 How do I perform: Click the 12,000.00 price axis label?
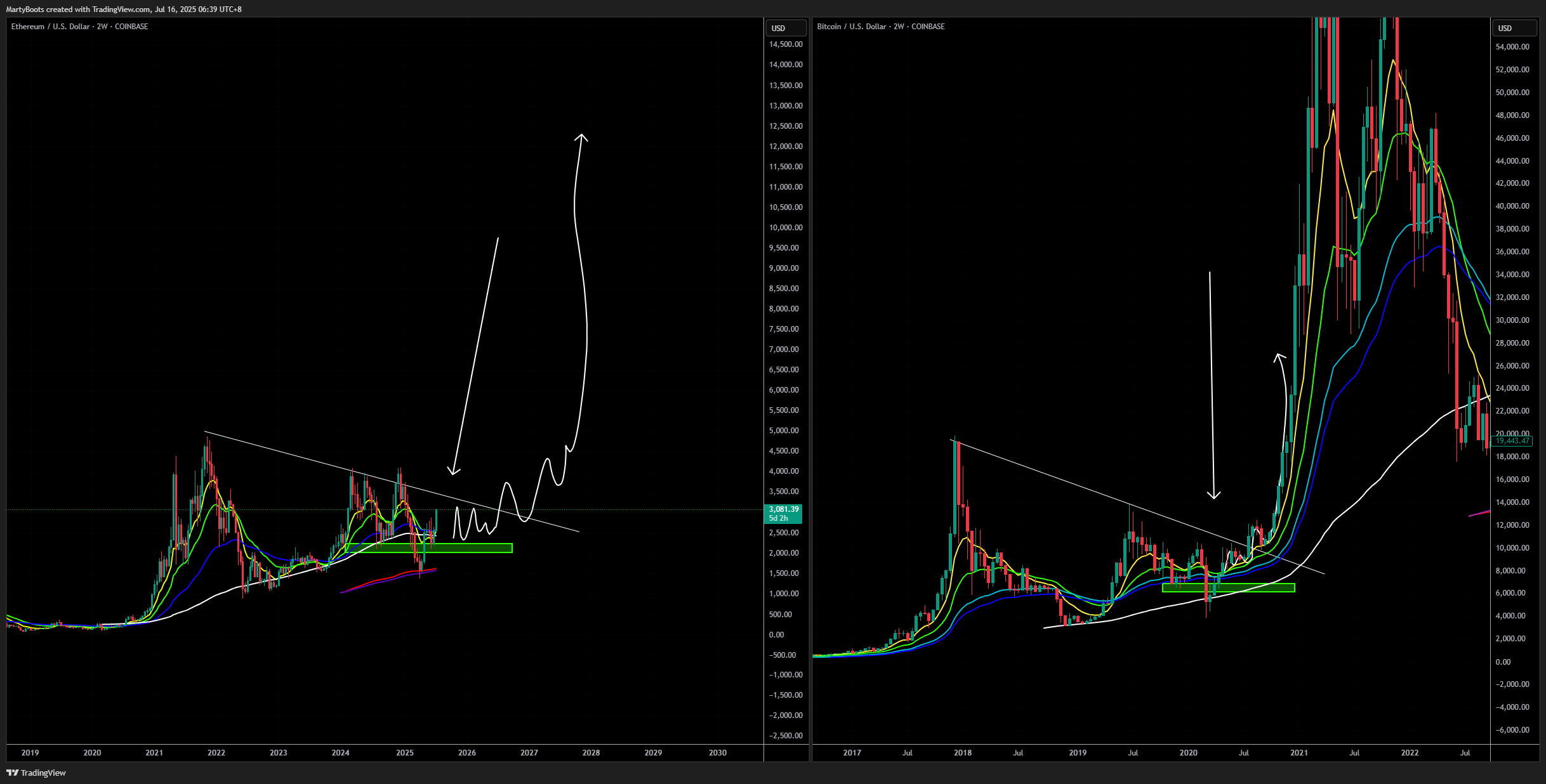(786, 147)
